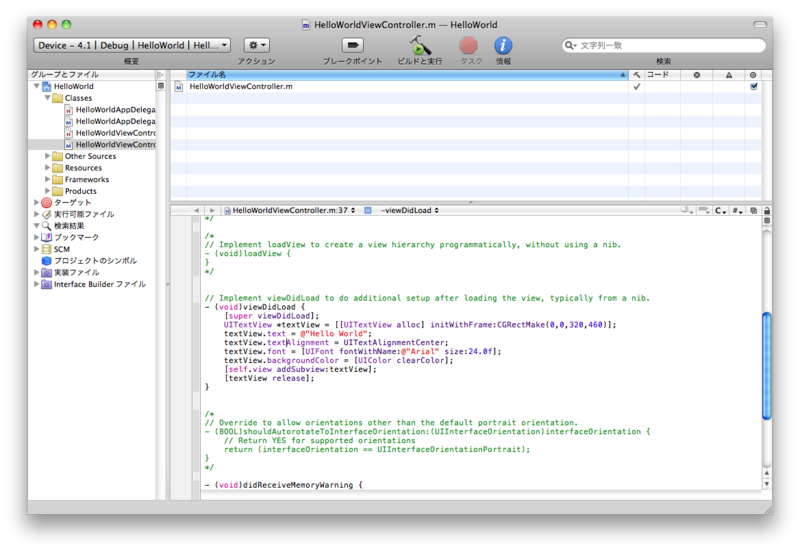
Task: Click the editor scroll down arrow
Action: click(x=766, y=484)
